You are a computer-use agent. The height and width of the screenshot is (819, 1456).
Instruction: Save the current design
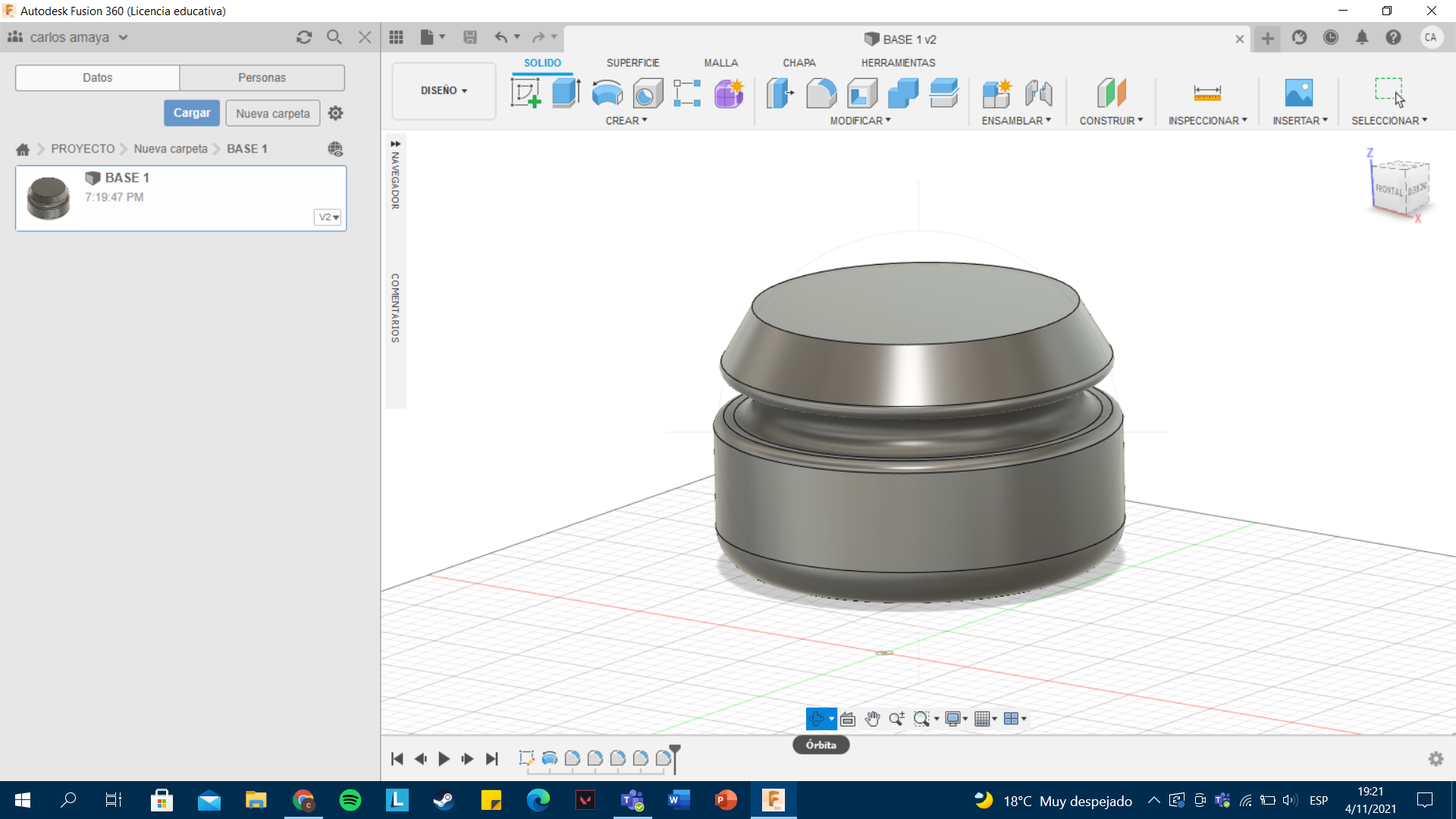(x=470, y=37)
